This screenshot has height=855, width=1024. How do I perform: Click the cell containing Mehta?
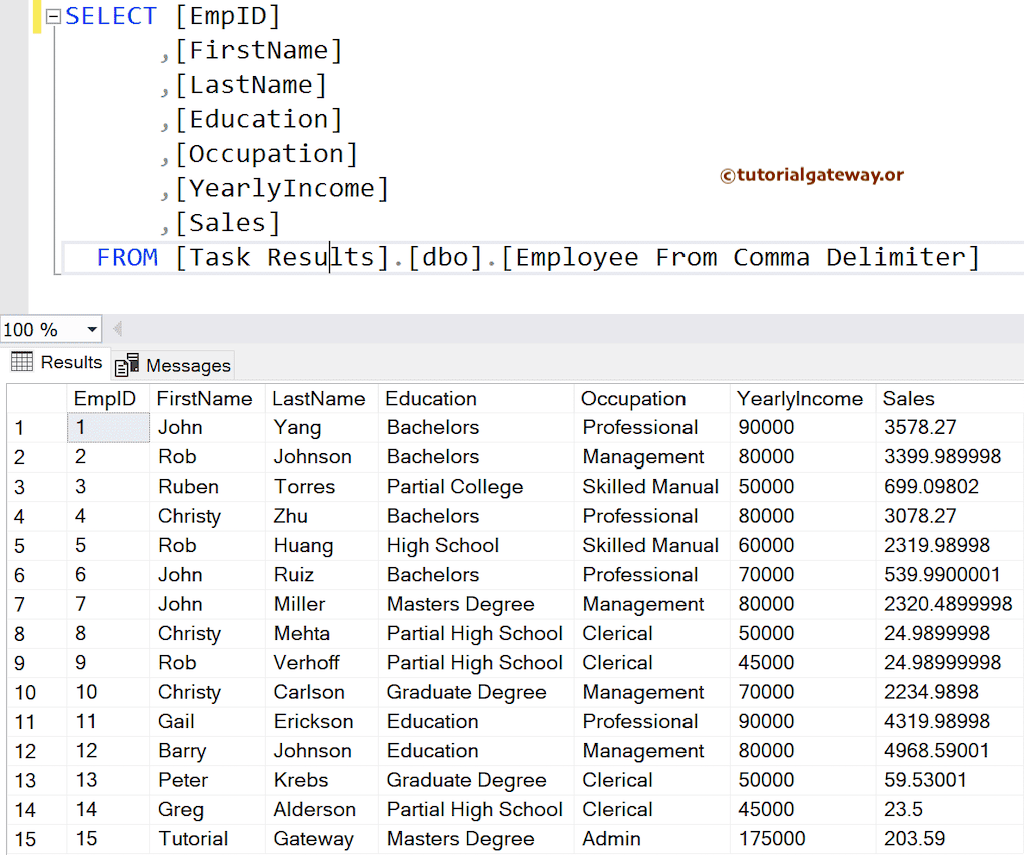(x=321, y=634)
